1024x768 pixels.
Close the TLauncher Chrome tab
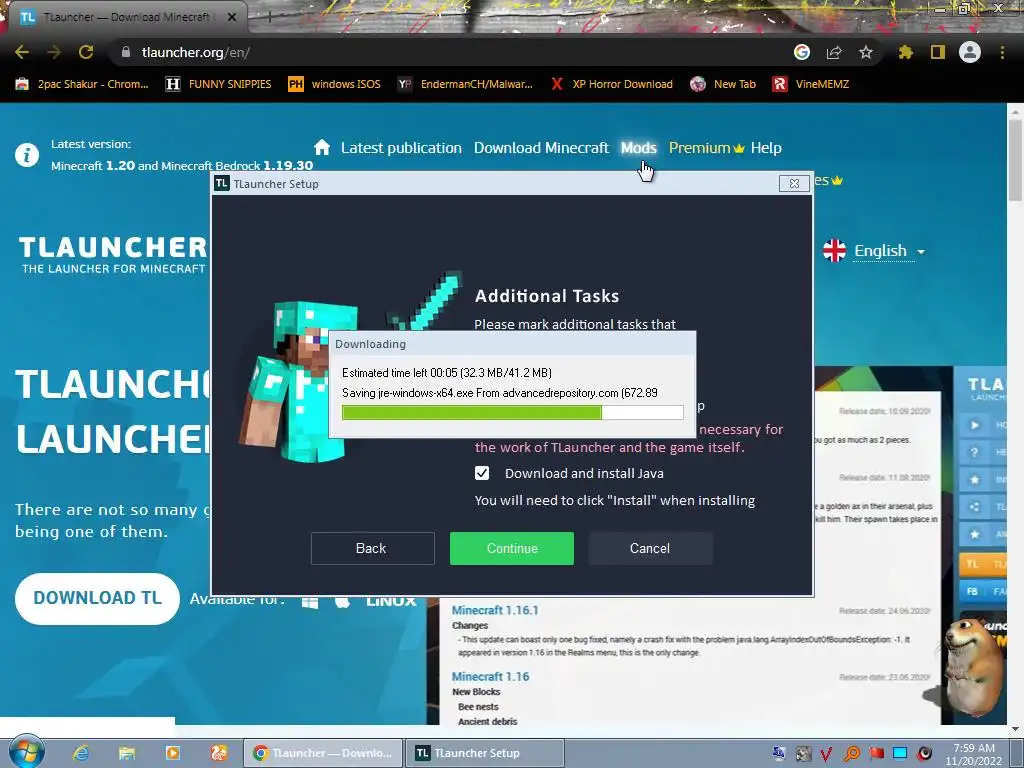[232, 17]
